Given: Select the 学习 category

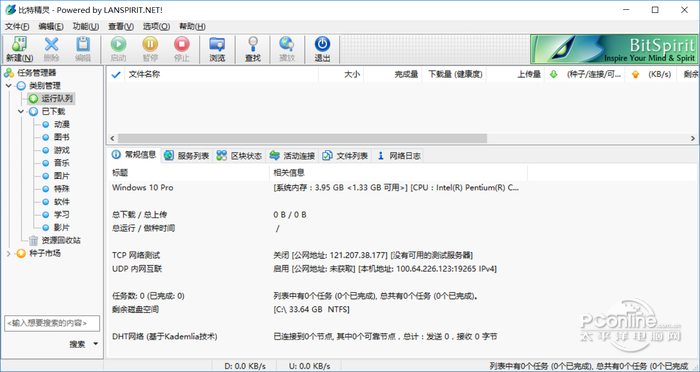Looking at the screenshot, I should [x=62, y=215].
